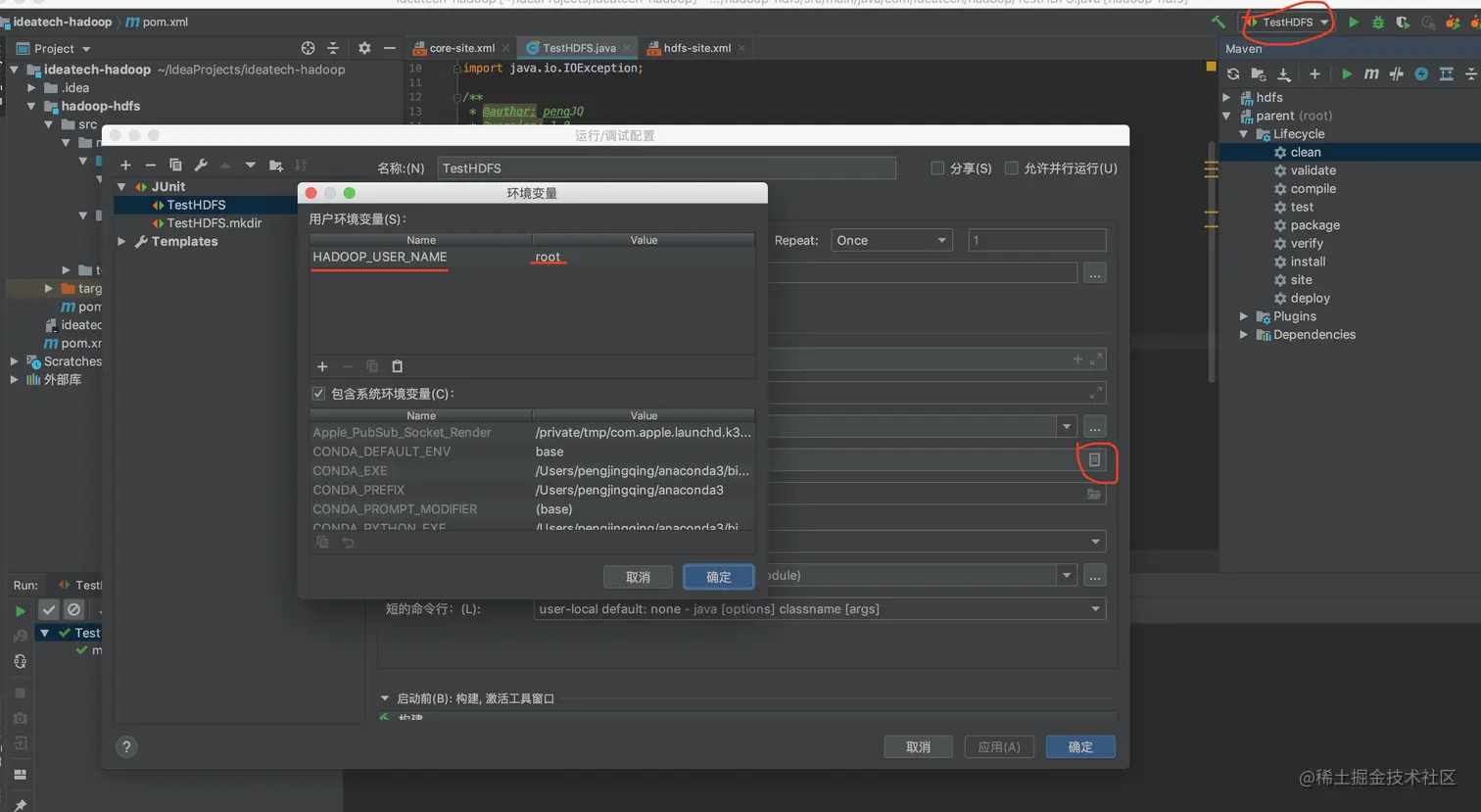Collapse all in the Project panel toolbar
Image resolution: width=1481 pixels, height=812 pixels.
pyautogui.click(x=333, y=48)
